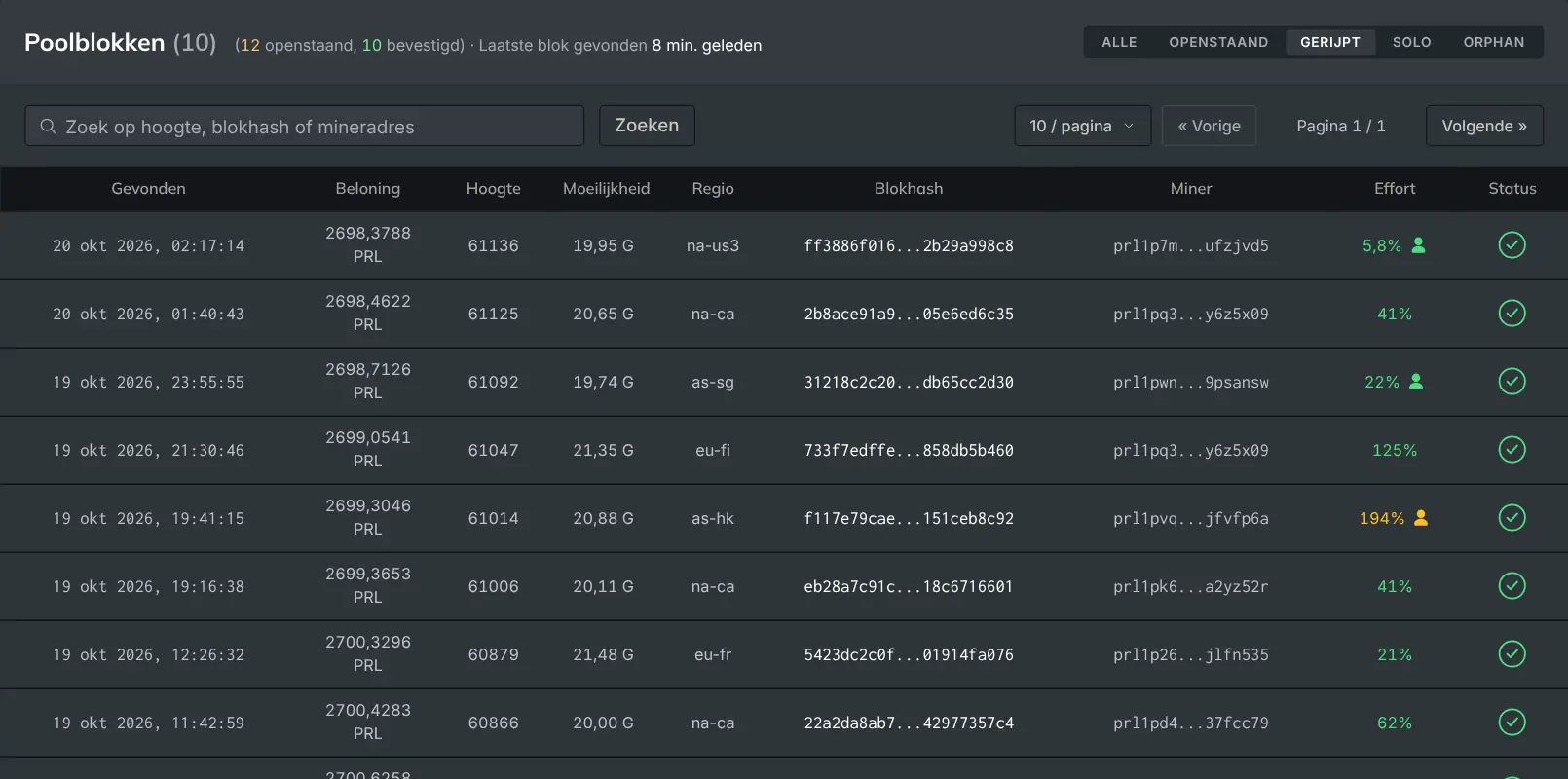1568x779 pixels.
Task: Click block hash f117e79cae...151ceb8c92
Action: point(909,519)
